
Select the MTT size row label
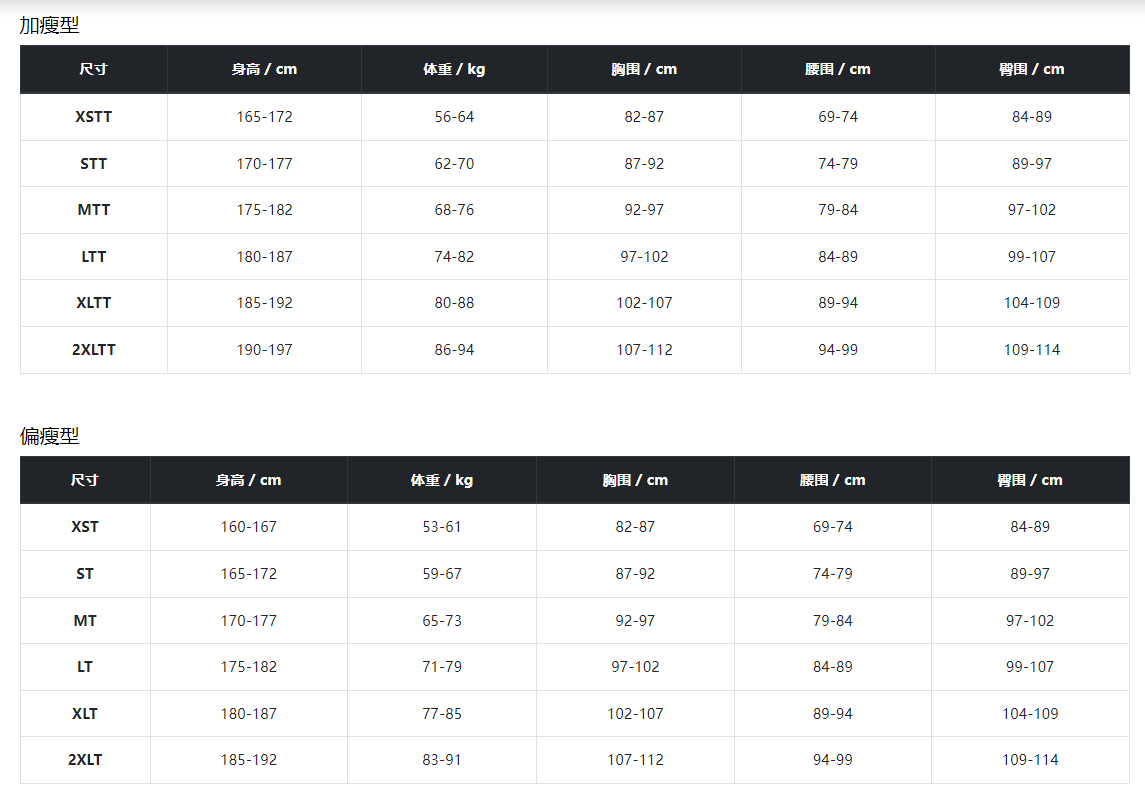click(94, 210)
